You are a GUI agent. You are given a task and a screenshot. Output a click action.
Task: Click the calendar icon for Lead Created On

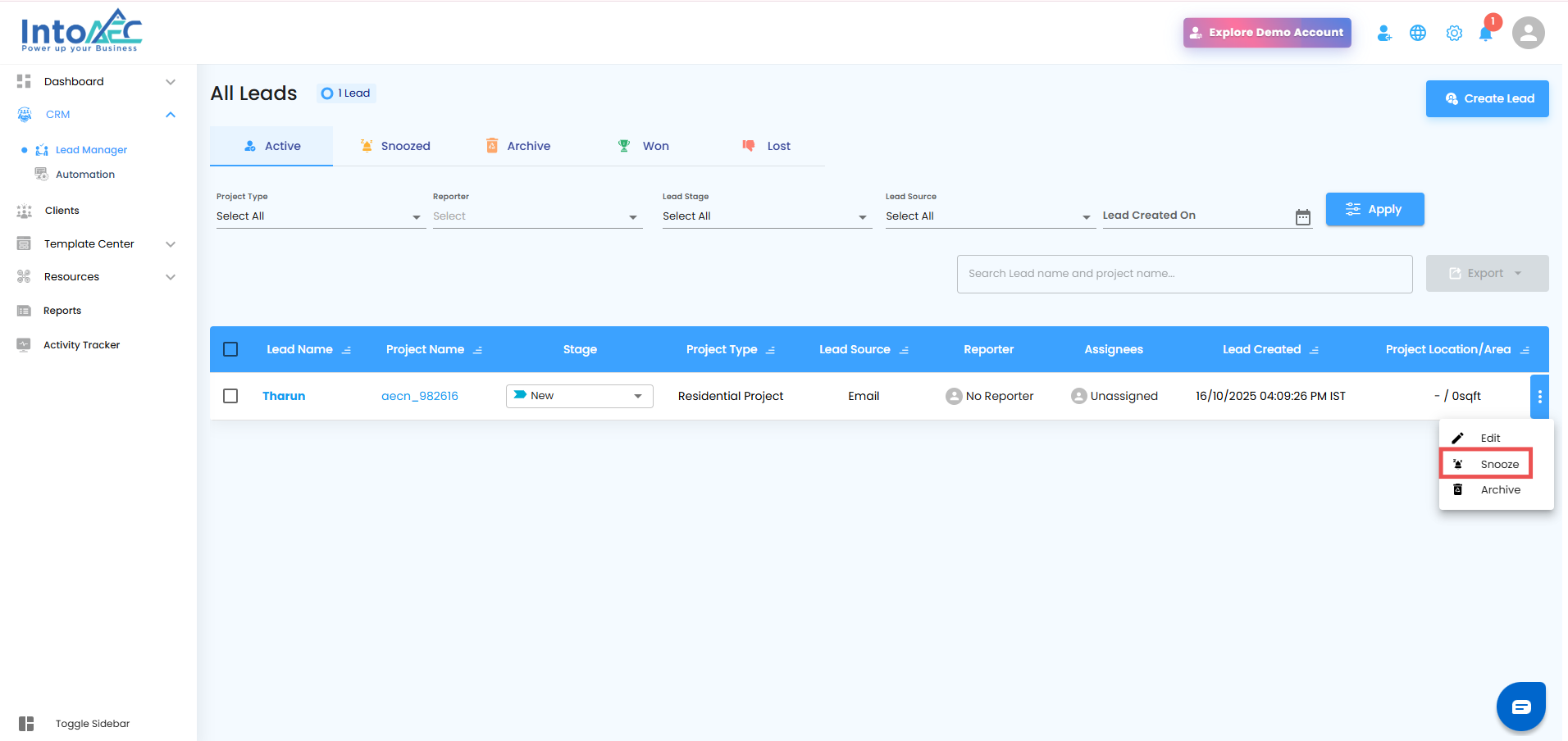click(x=1303, y=217)
